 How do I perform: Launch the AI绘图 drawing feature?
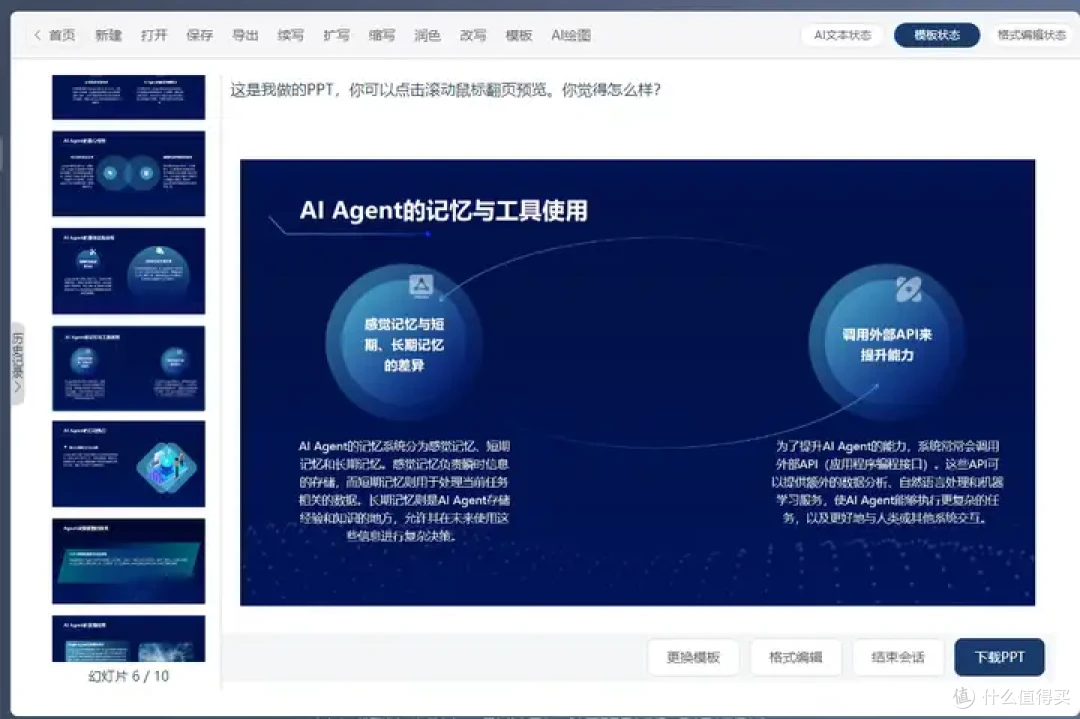coord(571,35)
